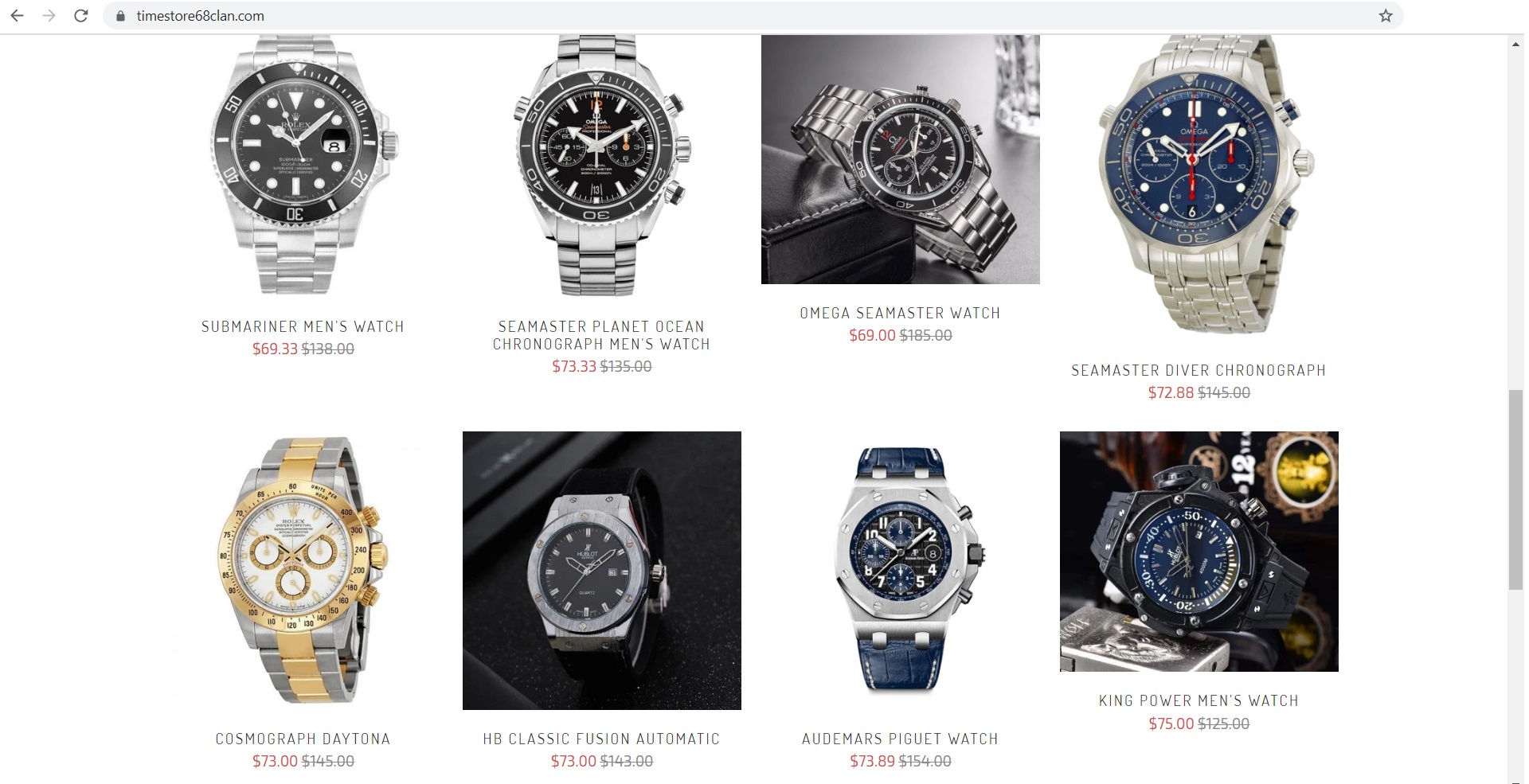Open HB Classic Fusion Automatic link
The image size is (1529, 784).
click(x=601, y=739)
